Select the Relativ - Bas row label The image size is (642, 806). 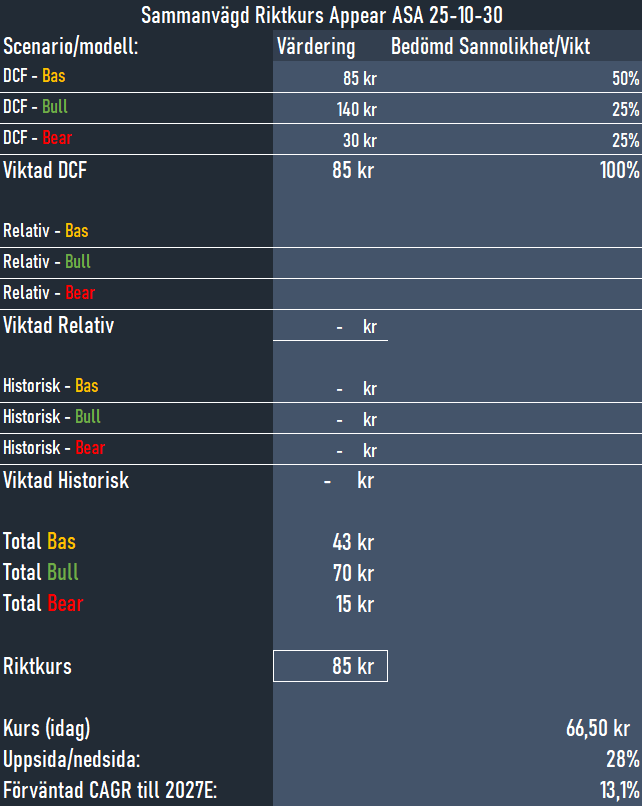[x=46, y=231]
